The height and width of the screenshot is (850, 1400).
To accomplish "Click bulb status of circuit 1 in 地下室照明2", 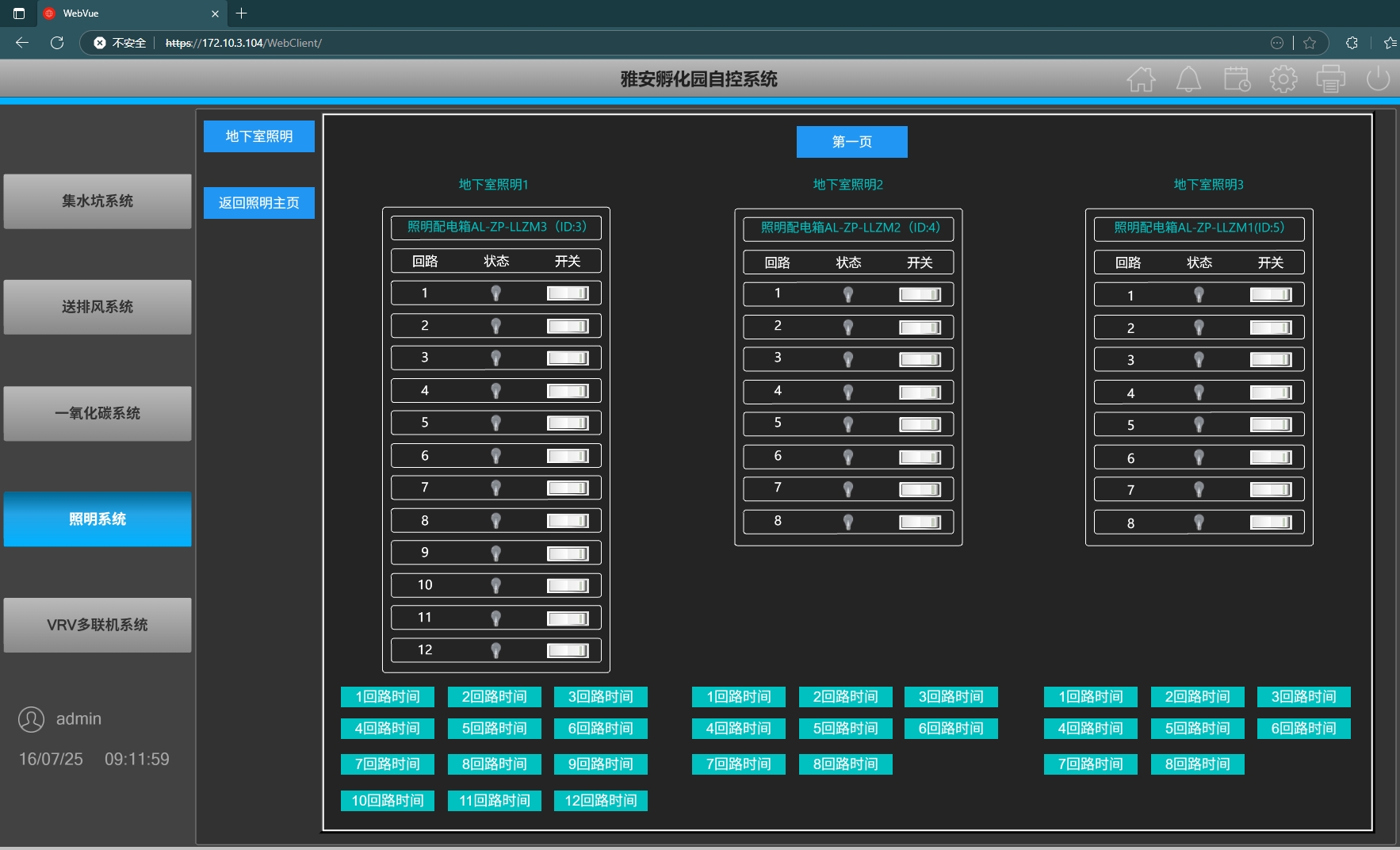I will click(x=848, y=294).
